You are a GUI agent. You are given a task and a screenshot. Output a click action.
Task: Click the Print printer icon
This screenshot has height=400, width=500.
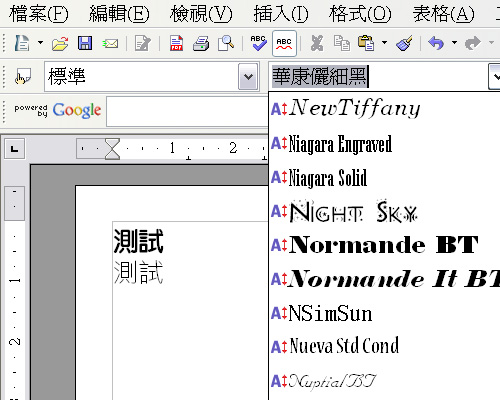click(x=201, y=43)
